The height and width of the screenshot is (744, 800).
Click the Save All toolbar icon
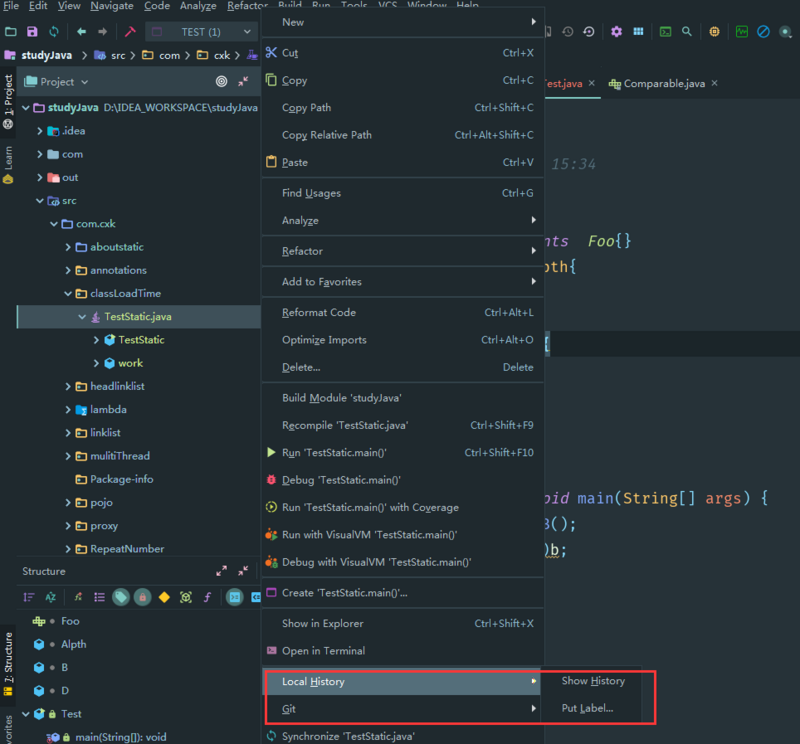32,32
